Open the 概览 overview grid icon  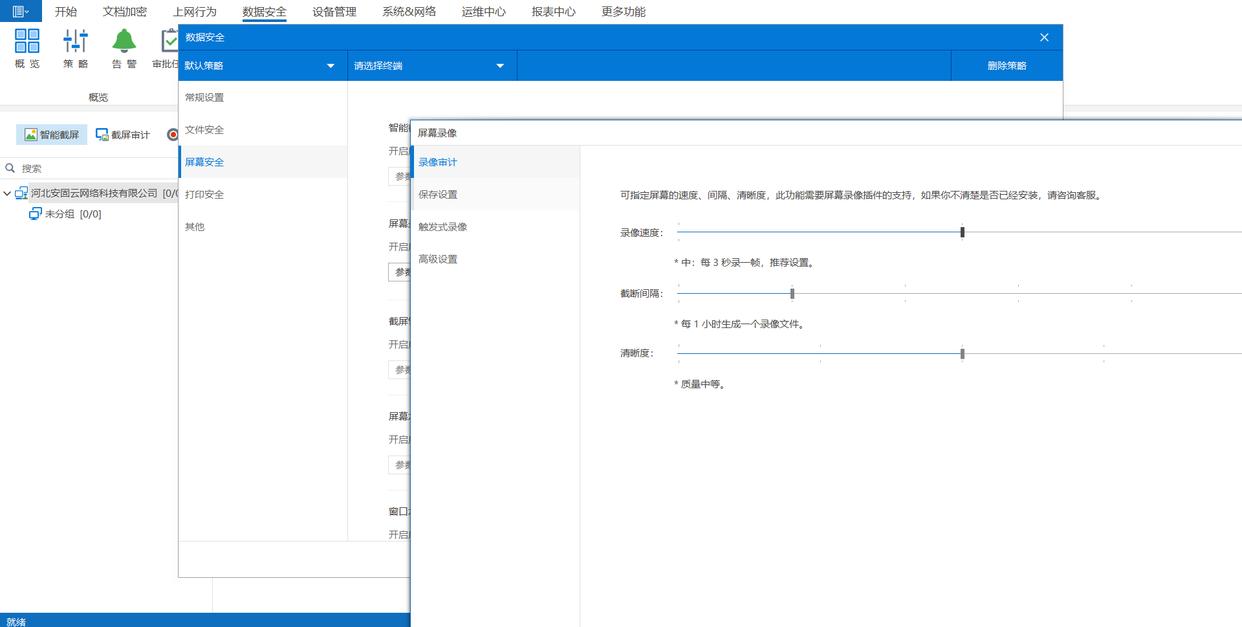[x=27, y=41]
